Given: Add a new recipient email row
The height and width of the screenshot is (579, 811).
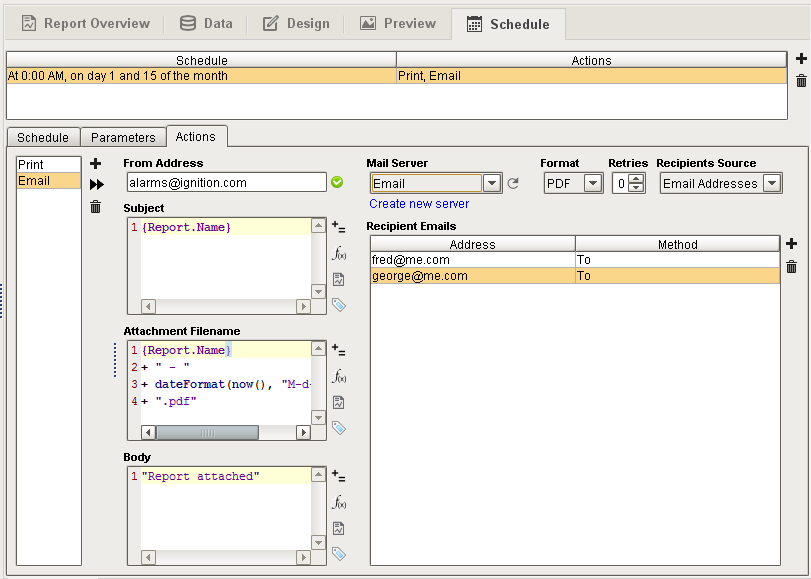Looking at the screenshot, I should coord(791,243).
